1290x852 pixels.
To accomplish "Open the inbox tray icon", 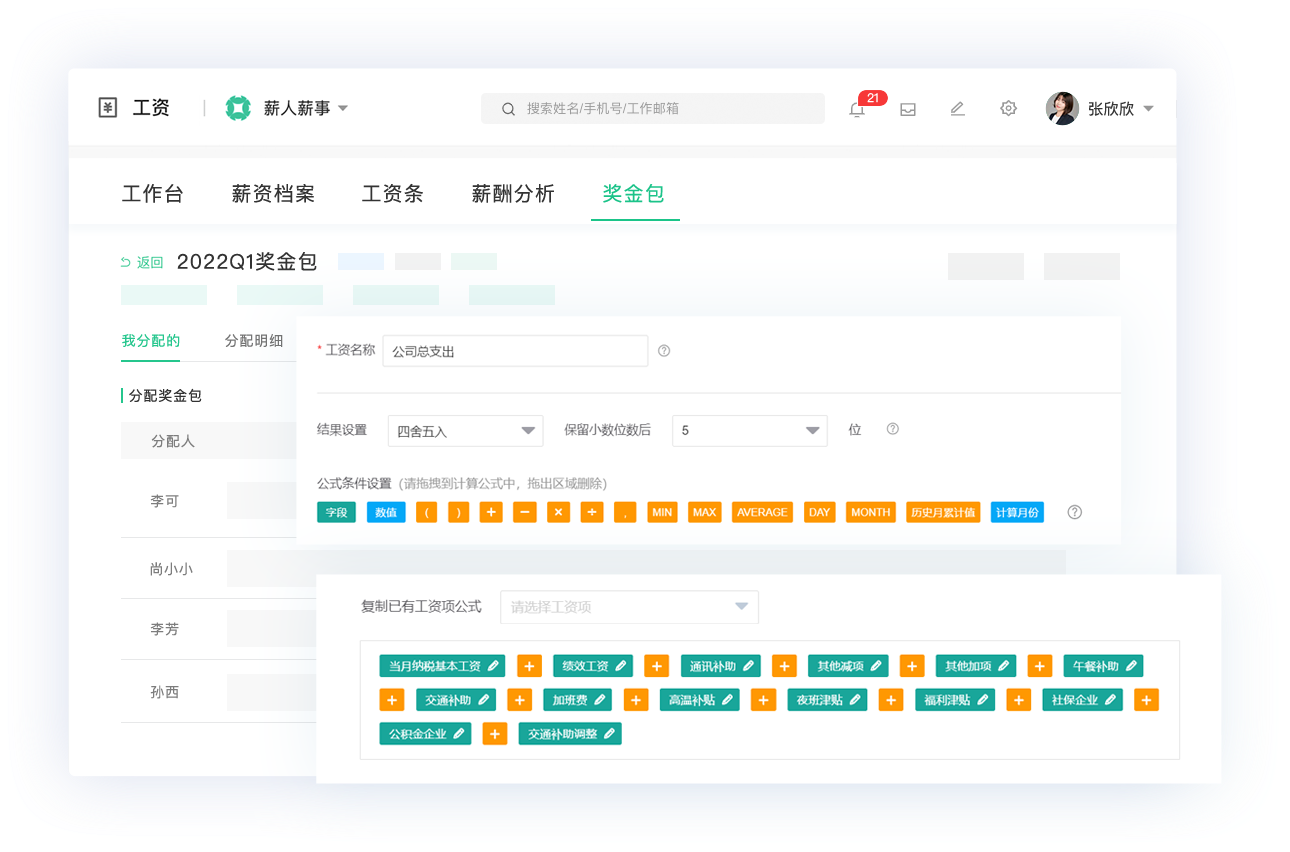I will [x=908, y=109].
